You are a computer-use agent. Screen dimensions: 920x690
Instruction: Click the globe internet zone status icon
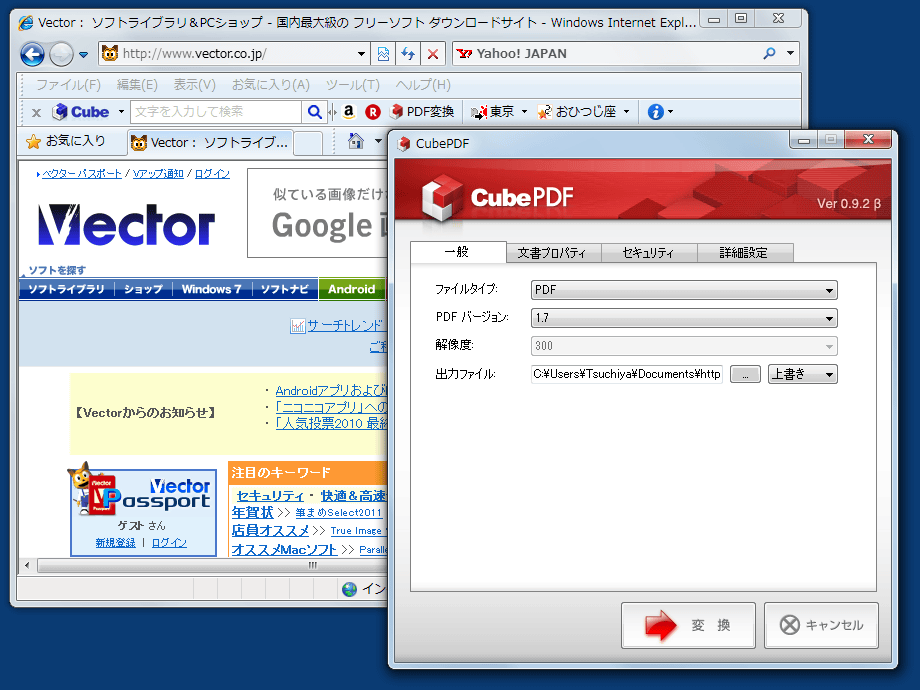point(349,589)
